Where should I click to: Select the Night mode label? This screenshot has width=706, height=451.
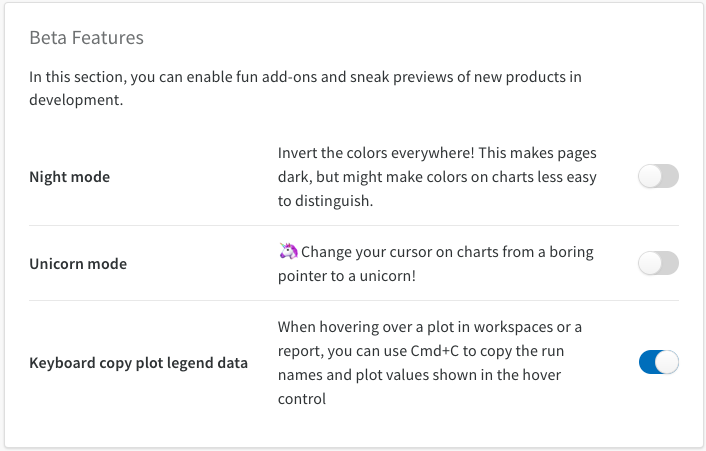coord(69,177)
